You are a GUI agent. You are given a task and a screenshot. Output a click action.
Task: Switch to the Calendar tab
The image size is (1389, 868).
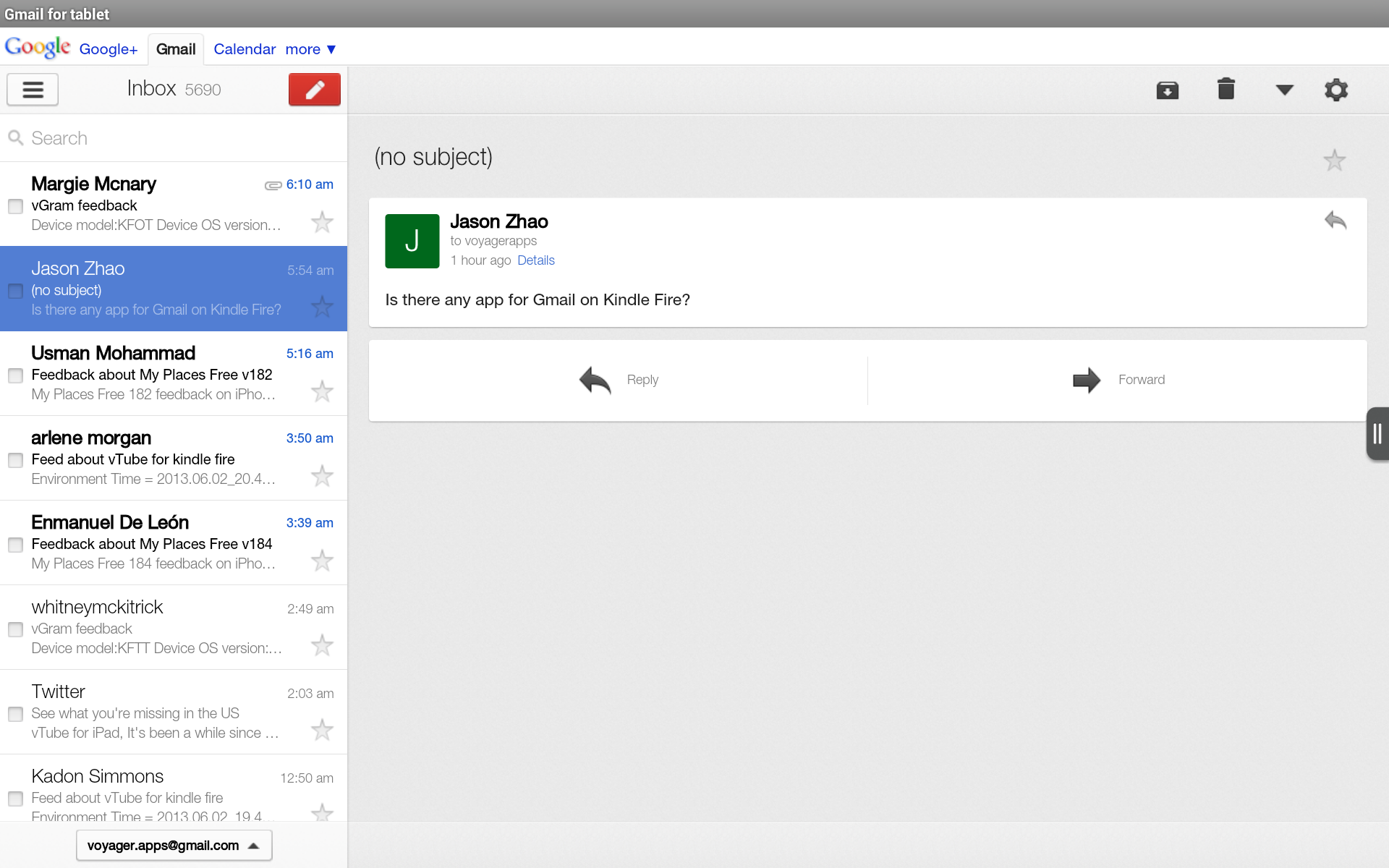coord(245,49)
